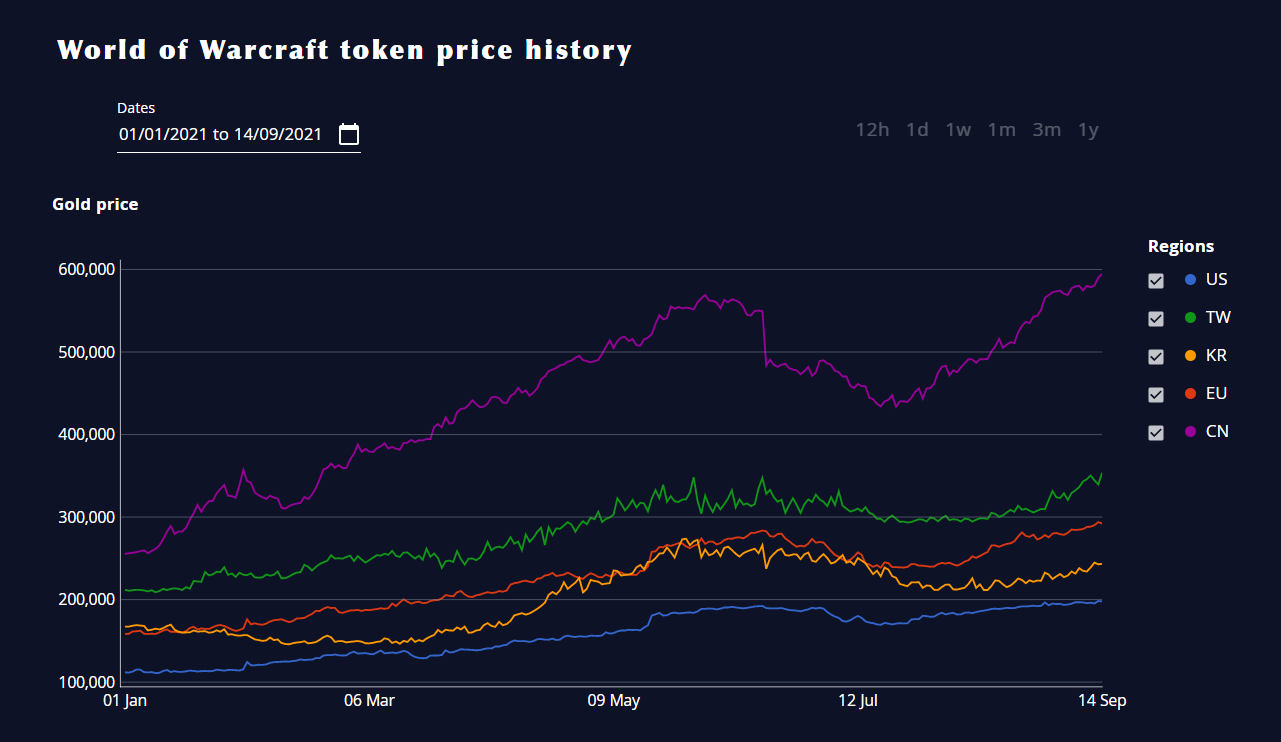Click the '100,000' y-axis value
This screenshot has width=1281, height=742.
(x=87, y=682)
